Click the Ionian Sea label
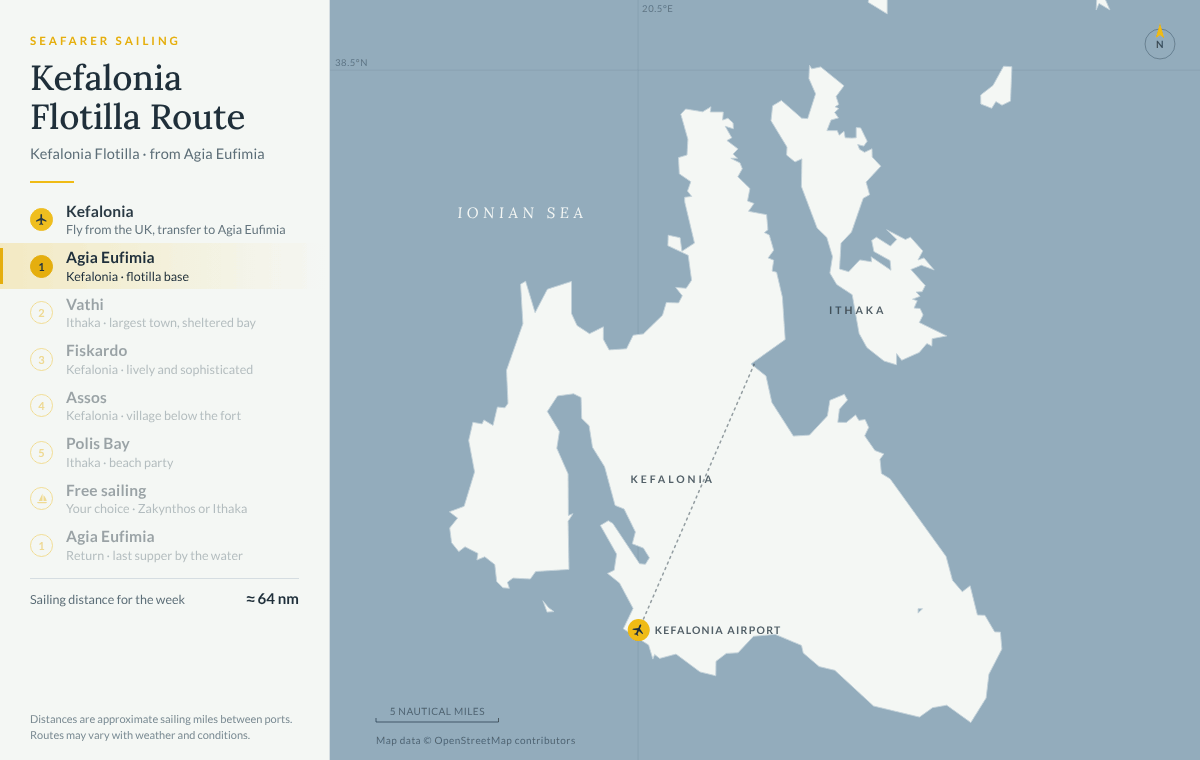Viewport: 1200px width, 760px height. click(521, 213)
